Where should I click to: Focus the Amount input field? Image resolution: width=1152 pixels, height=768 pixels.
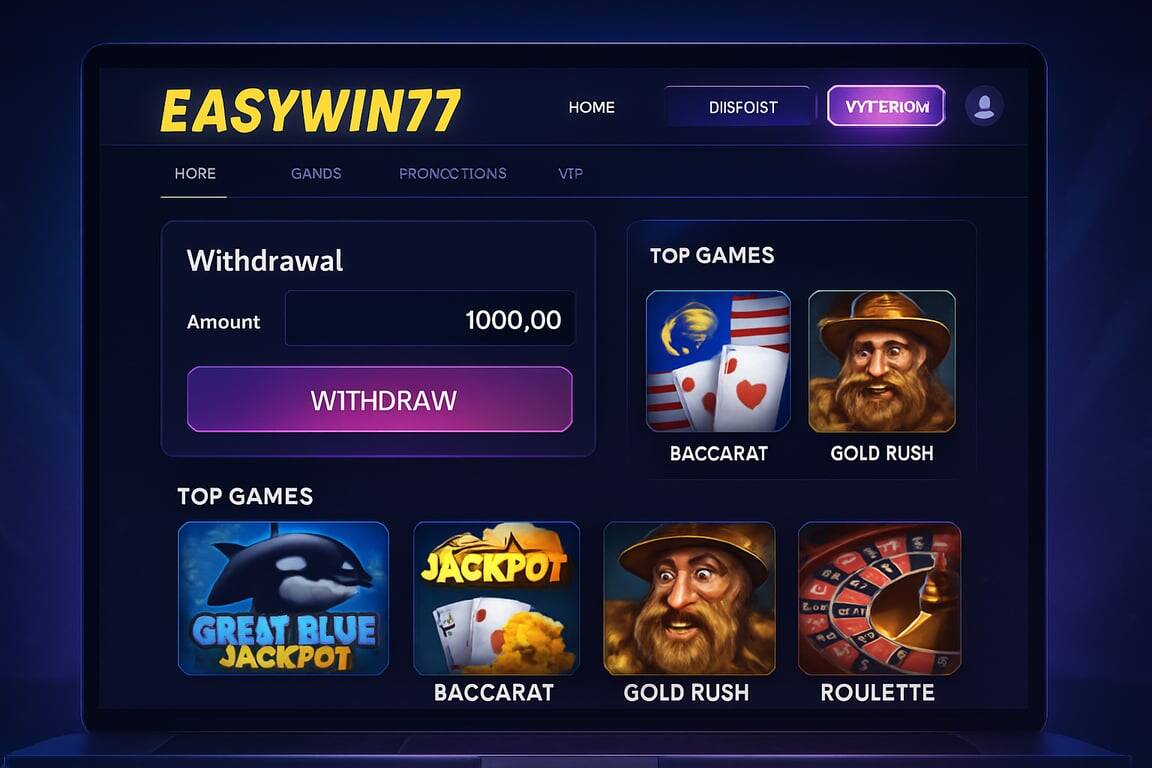[x=430, y=319]
